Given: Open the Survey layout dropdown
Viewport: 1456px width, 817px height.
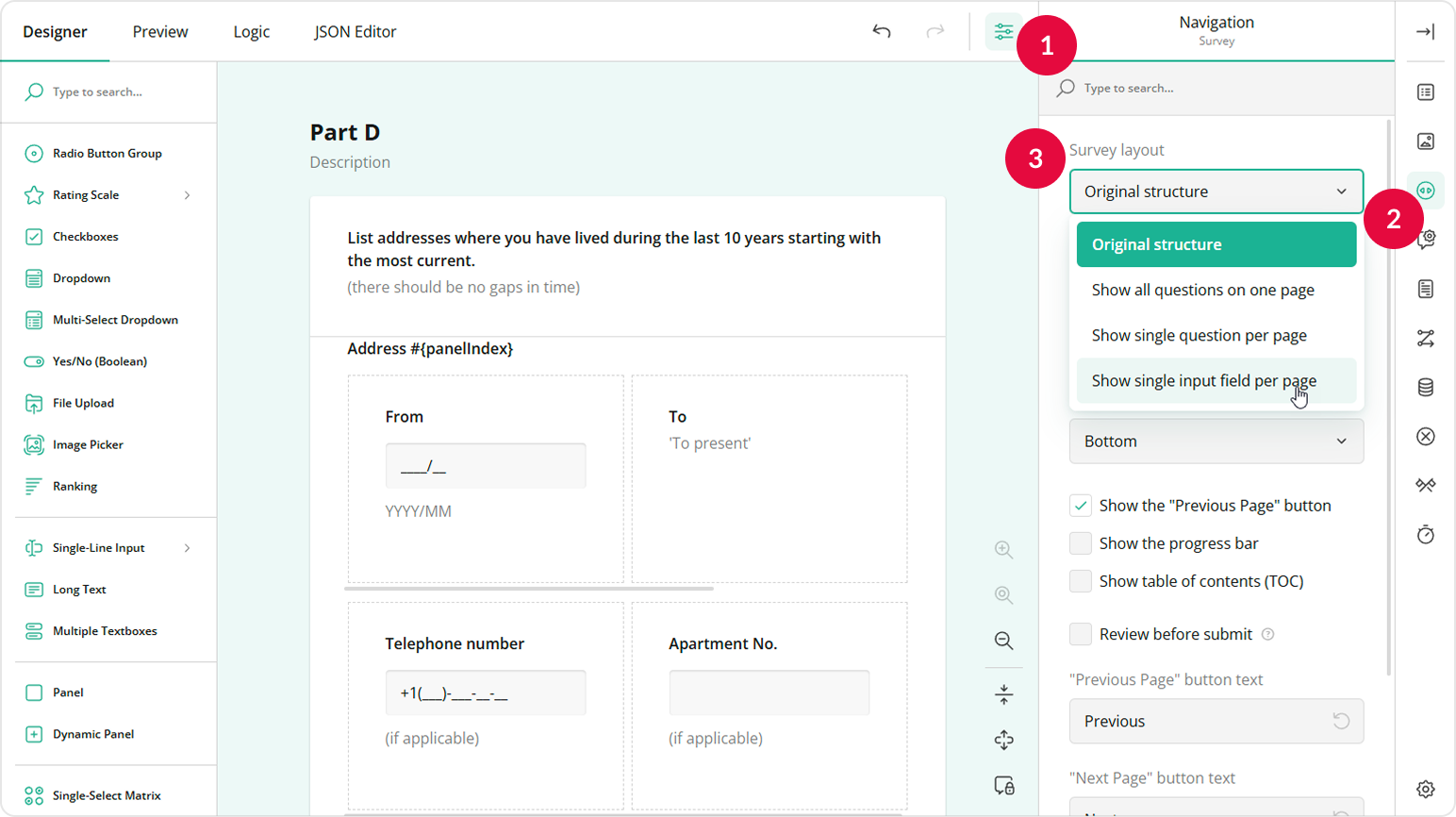Looking at the screenshot, I should (x=1216, y=191).
